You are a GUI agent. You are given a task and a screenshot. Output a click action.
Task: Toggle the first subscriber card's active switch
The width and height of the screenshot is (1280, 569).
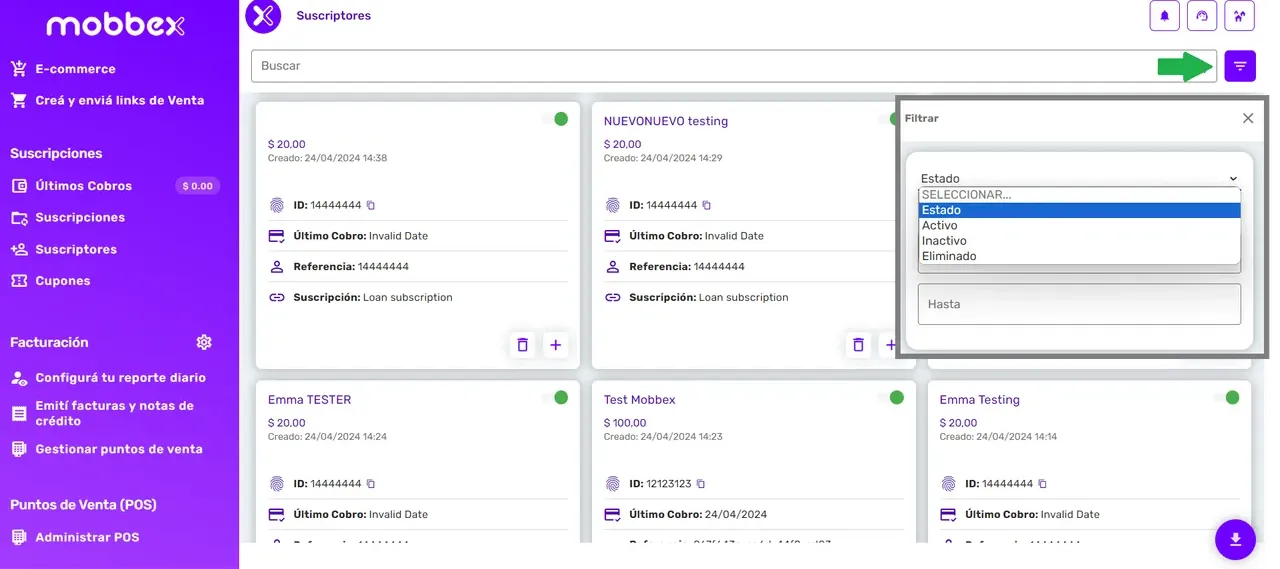[x=555, y=119]
